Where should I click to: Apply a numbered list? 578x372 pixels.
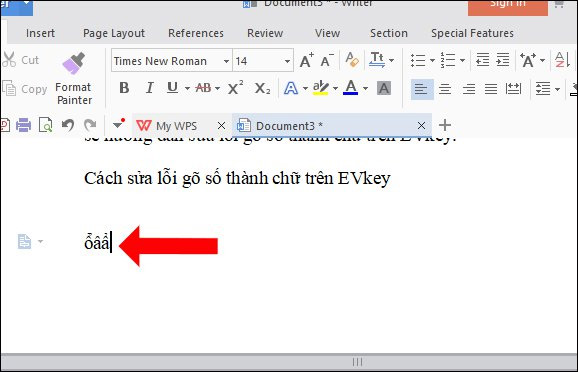(x=448, y=60)
